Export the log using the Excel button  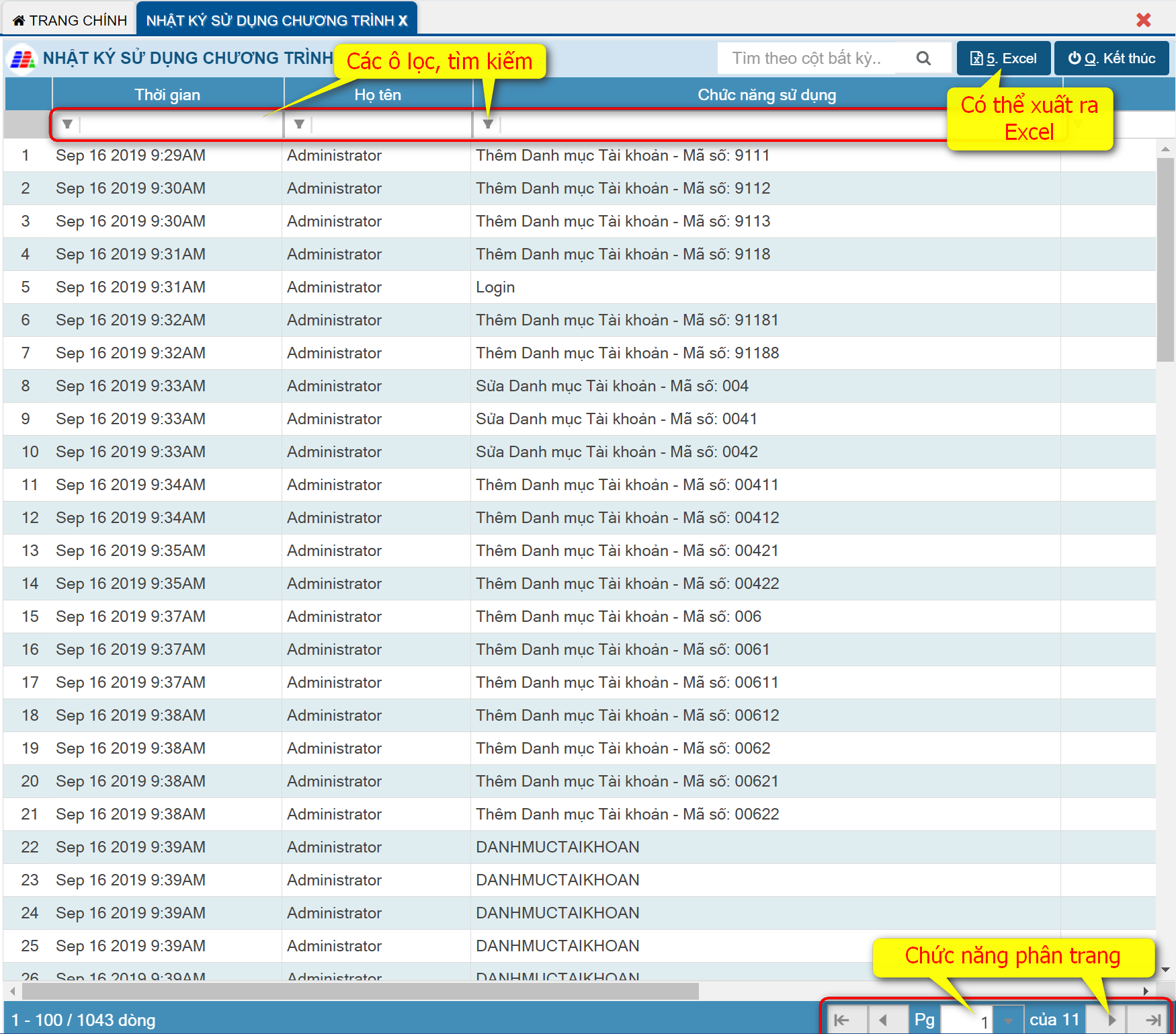point(1003,58)
